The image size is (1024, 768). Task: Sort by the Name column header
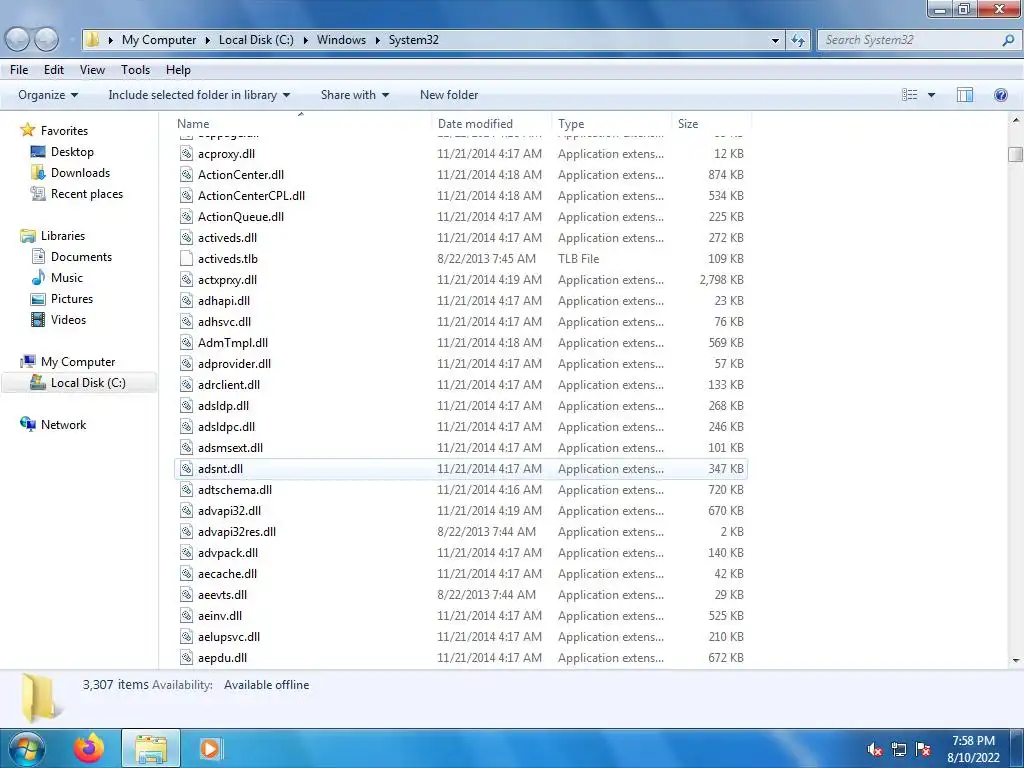coord(302,123)
